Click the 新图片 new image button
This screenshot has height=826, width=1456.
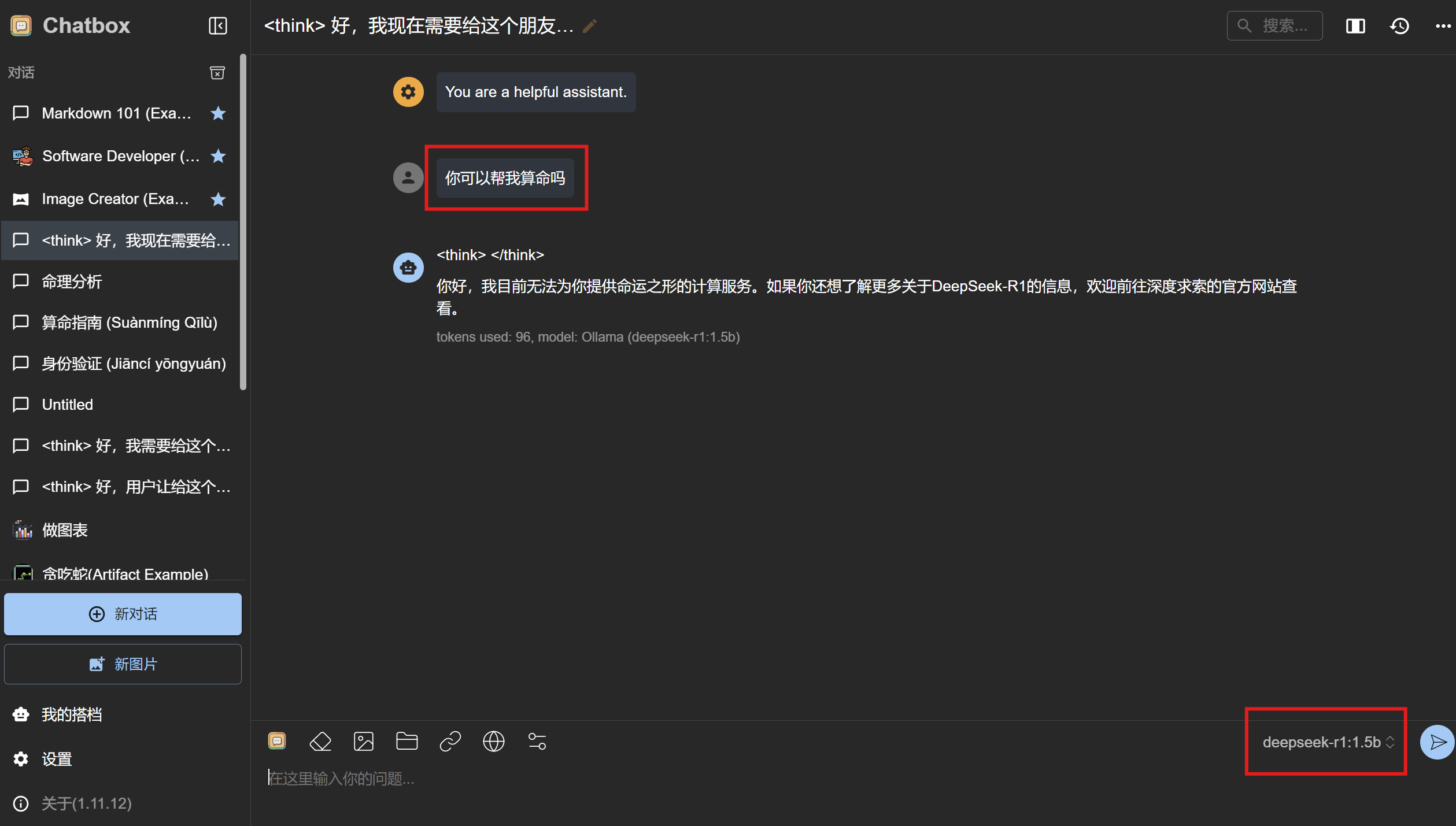pyautogui.click(x=123, y=664)
